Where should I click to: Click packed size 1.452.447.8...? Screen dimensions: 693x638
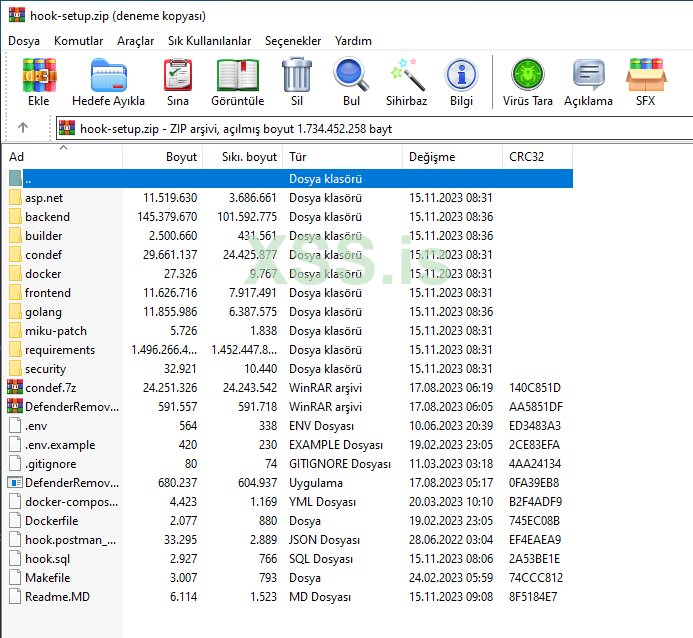[x=244, y=349]
